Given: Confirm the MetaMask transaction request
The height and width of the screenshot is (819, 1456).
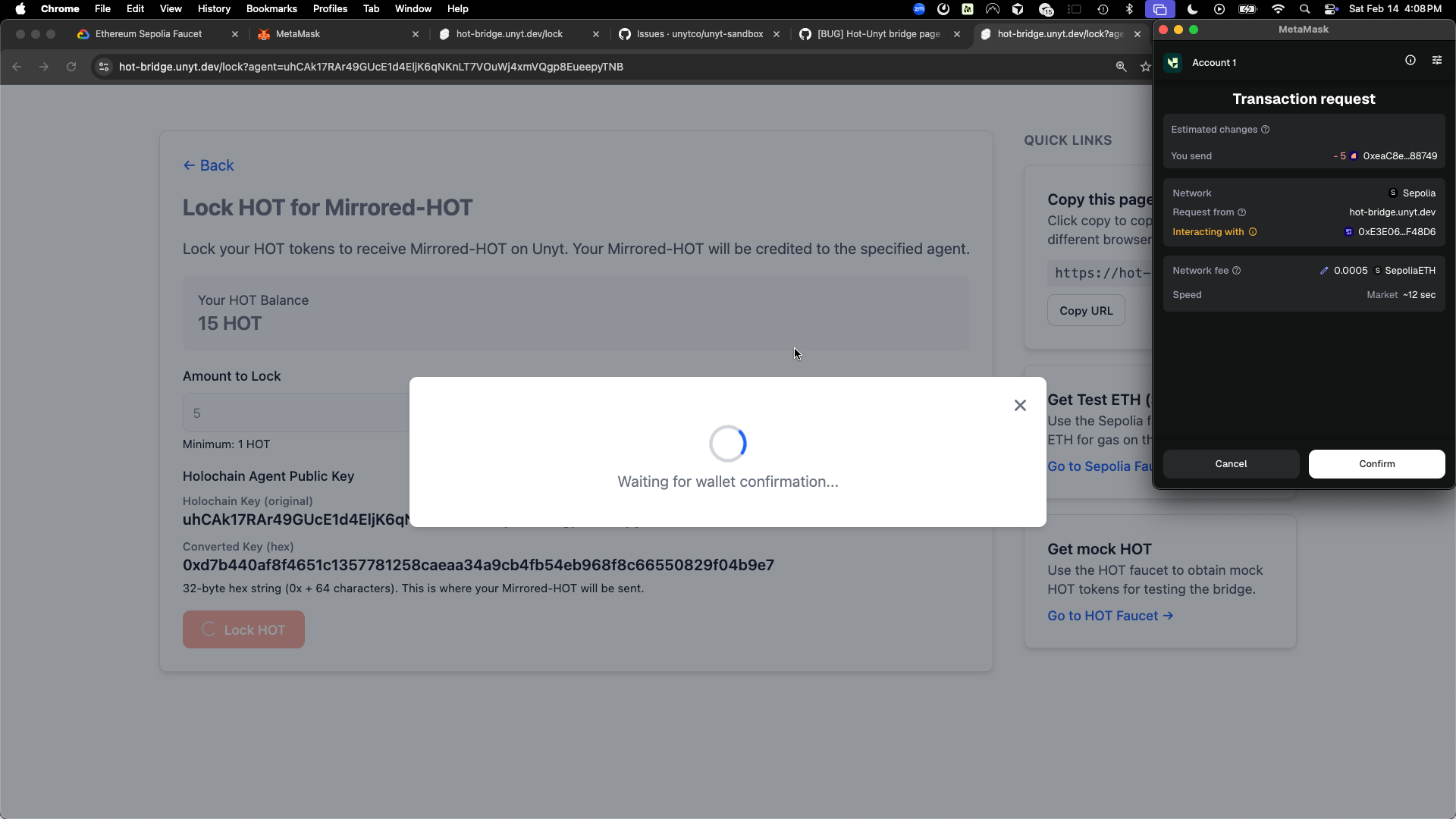Looking at the screenshot, I should tap(1376, 464).
